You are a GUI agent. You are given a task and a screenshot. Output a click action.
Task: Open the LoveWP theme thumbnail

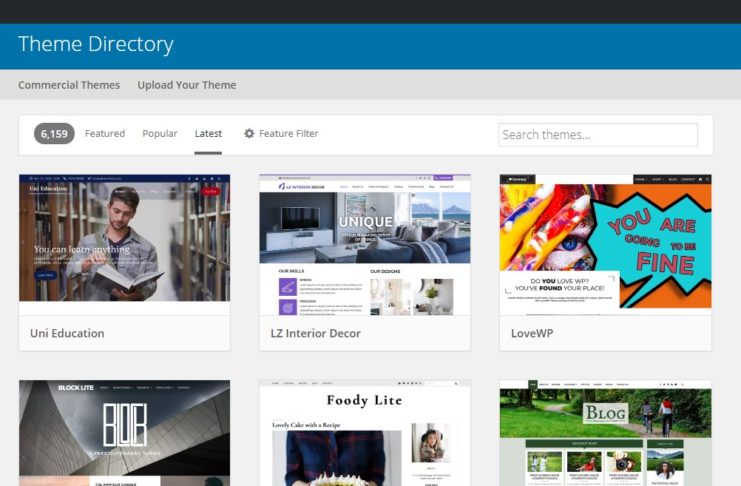(x=605, y=244)
